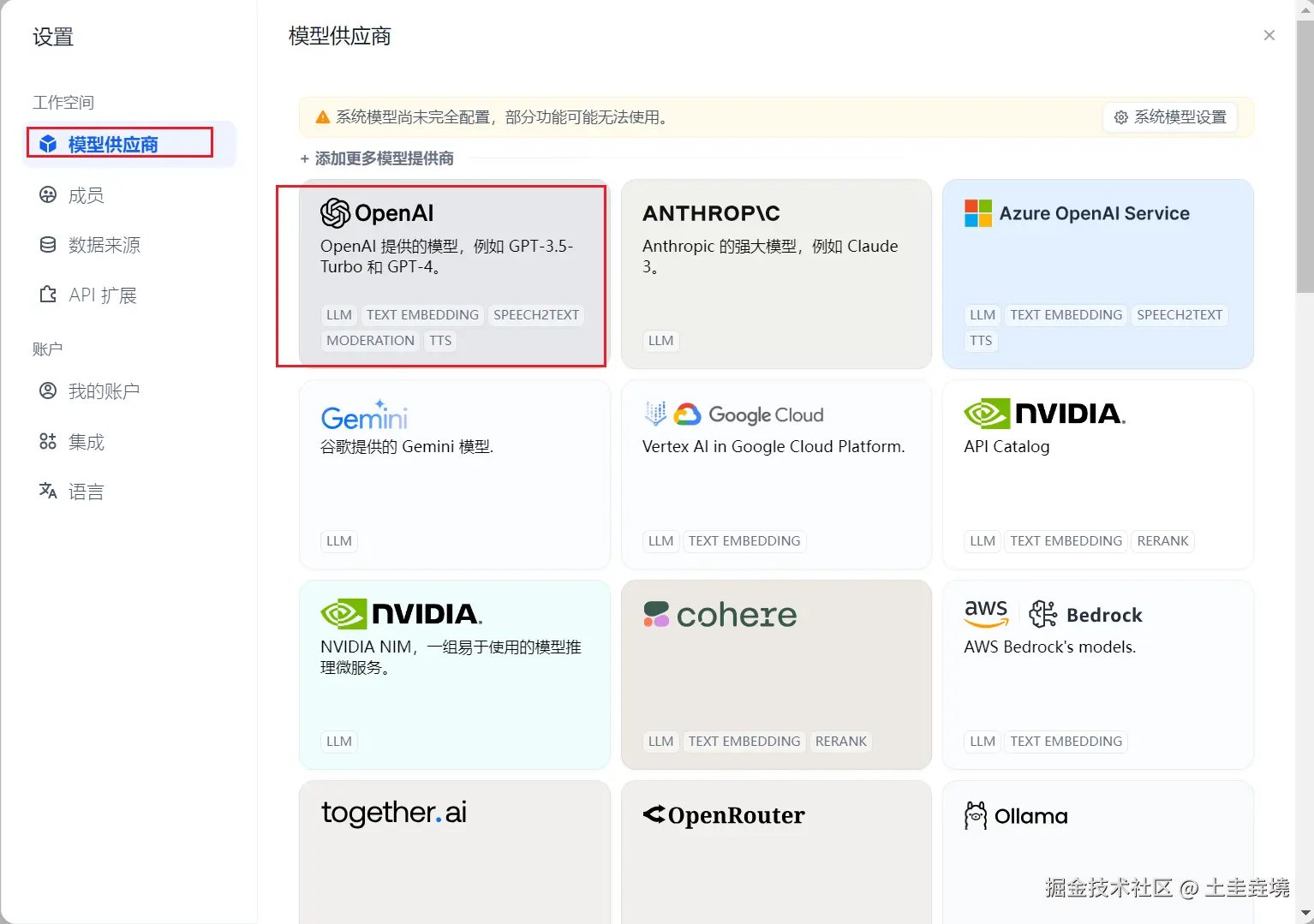Select 我的账户 in the sidebar

point(104,391)
